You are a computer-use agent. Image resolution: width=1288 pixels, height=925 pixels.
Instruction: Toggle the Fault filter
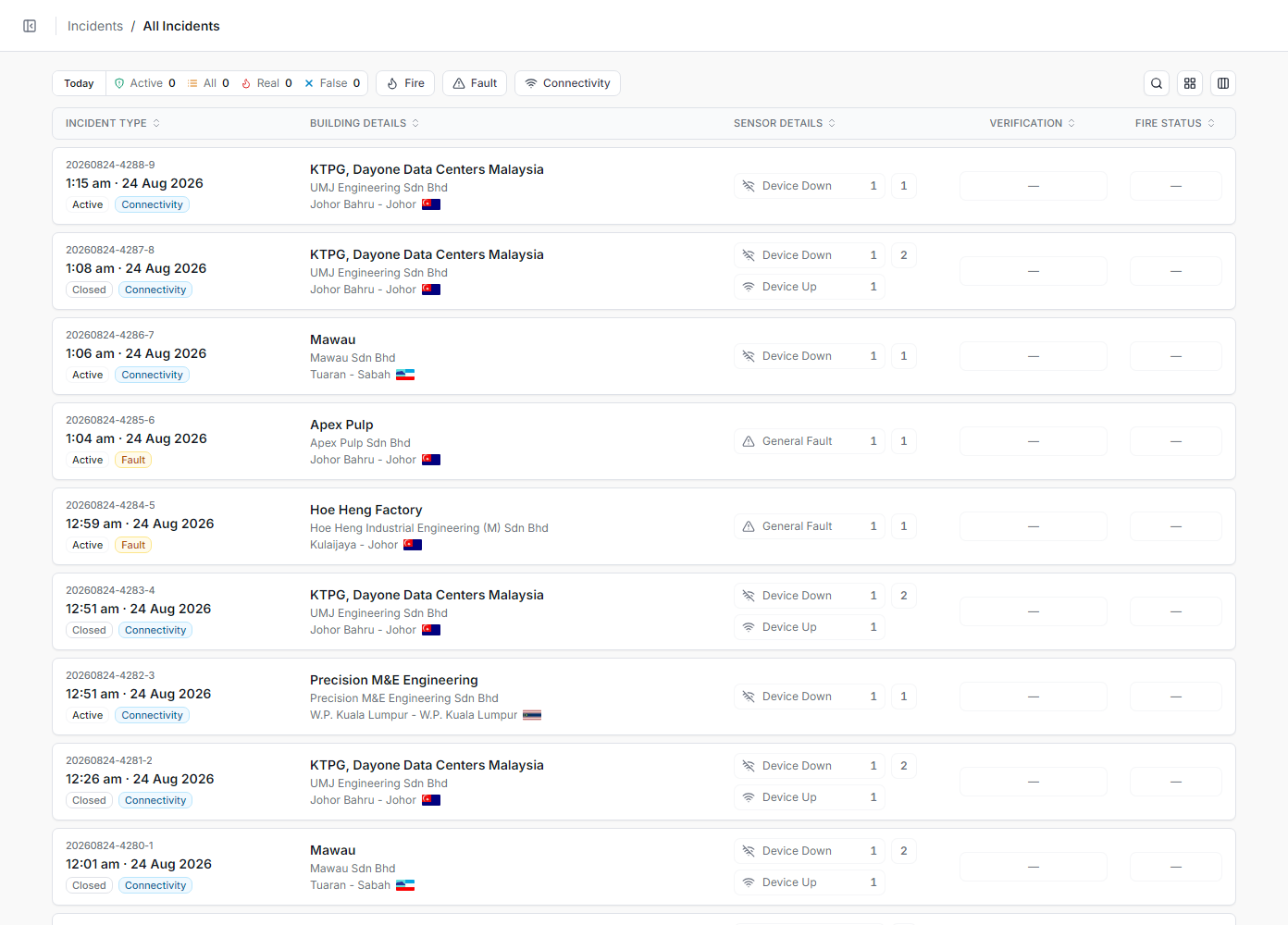point(475,83)
